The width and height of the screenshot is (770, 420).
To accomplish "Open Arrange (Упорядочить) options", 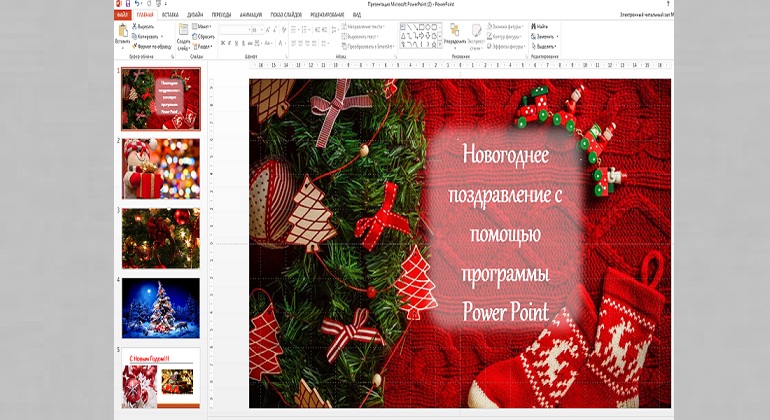I will point(455,35).
